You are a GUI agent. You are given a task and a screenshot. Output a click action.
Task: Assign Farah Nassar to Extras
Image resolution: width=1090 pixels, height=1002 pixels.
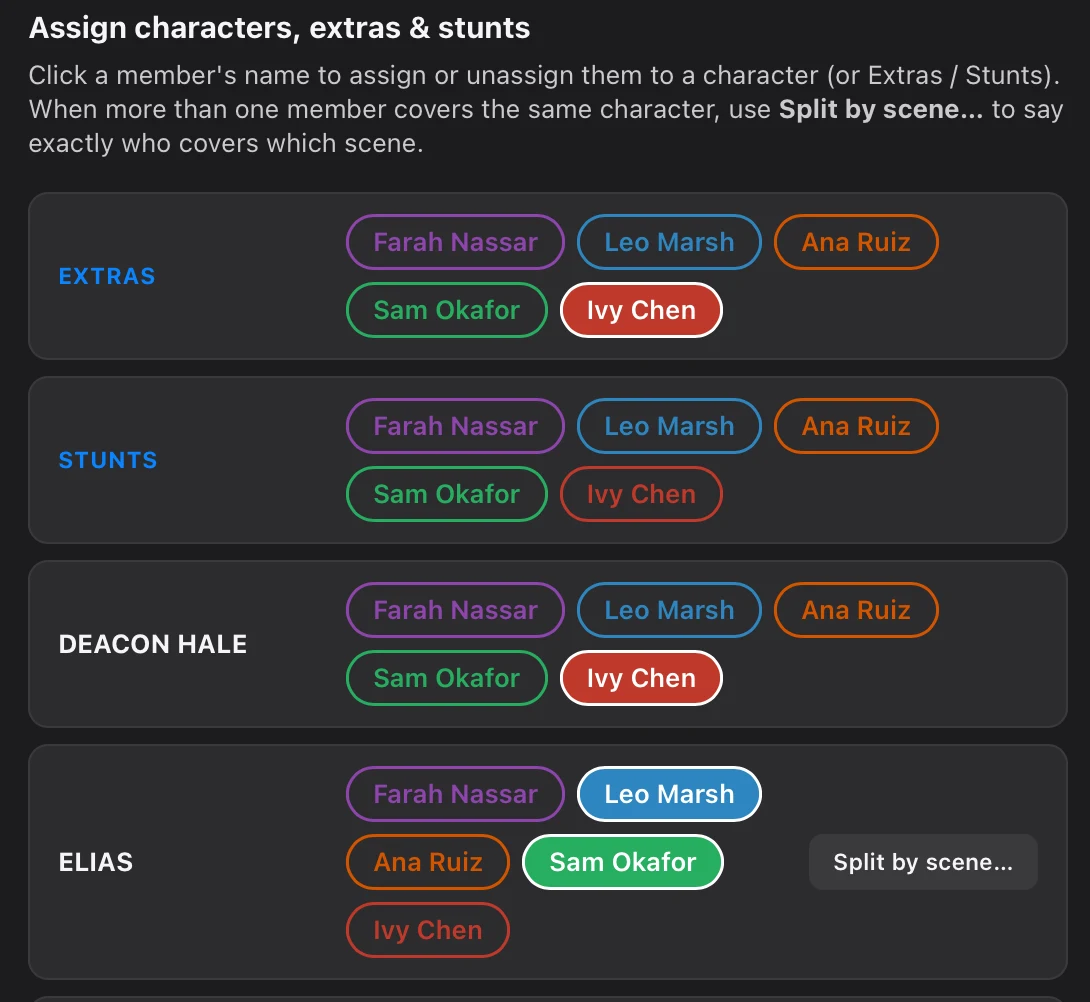pos(455,242)
